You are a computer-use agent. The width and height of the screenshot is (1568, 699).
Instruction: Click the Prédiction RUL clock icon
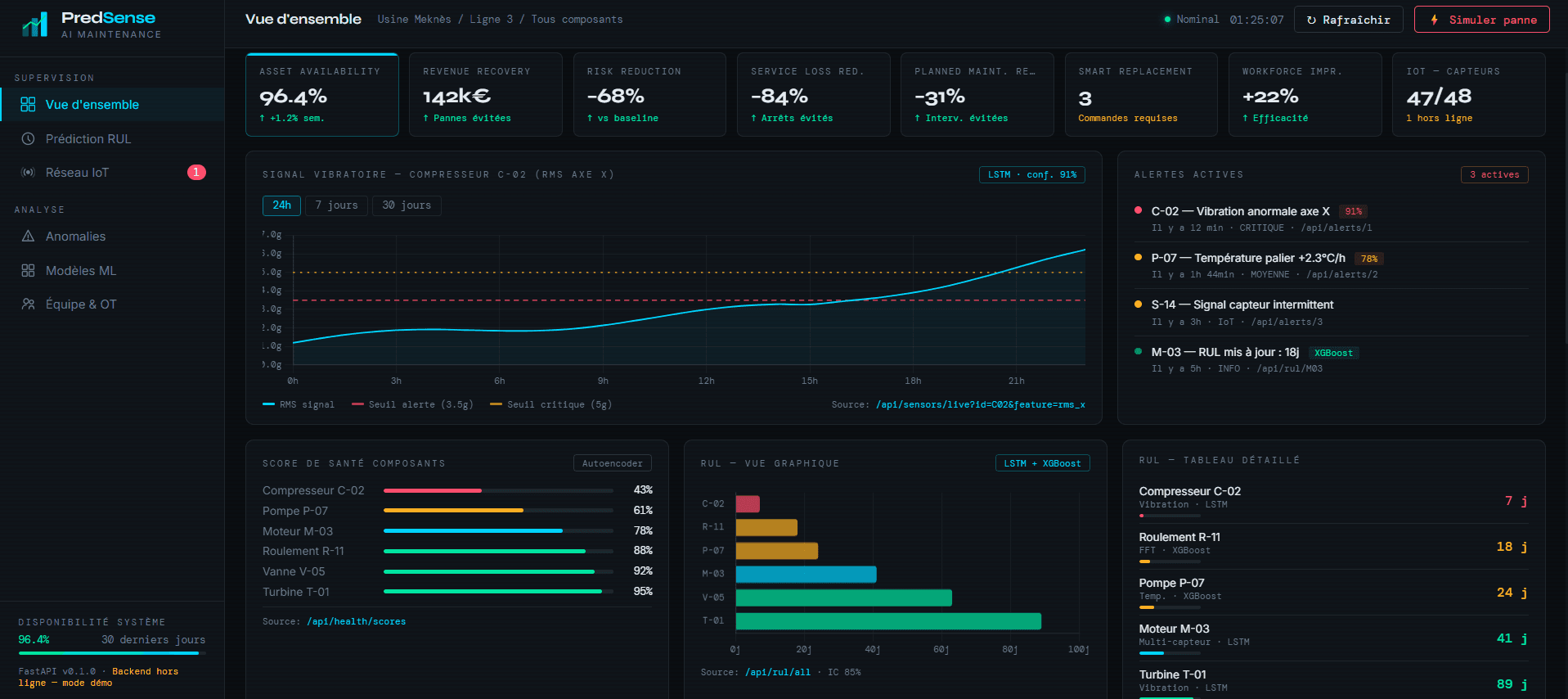point(28,138)
